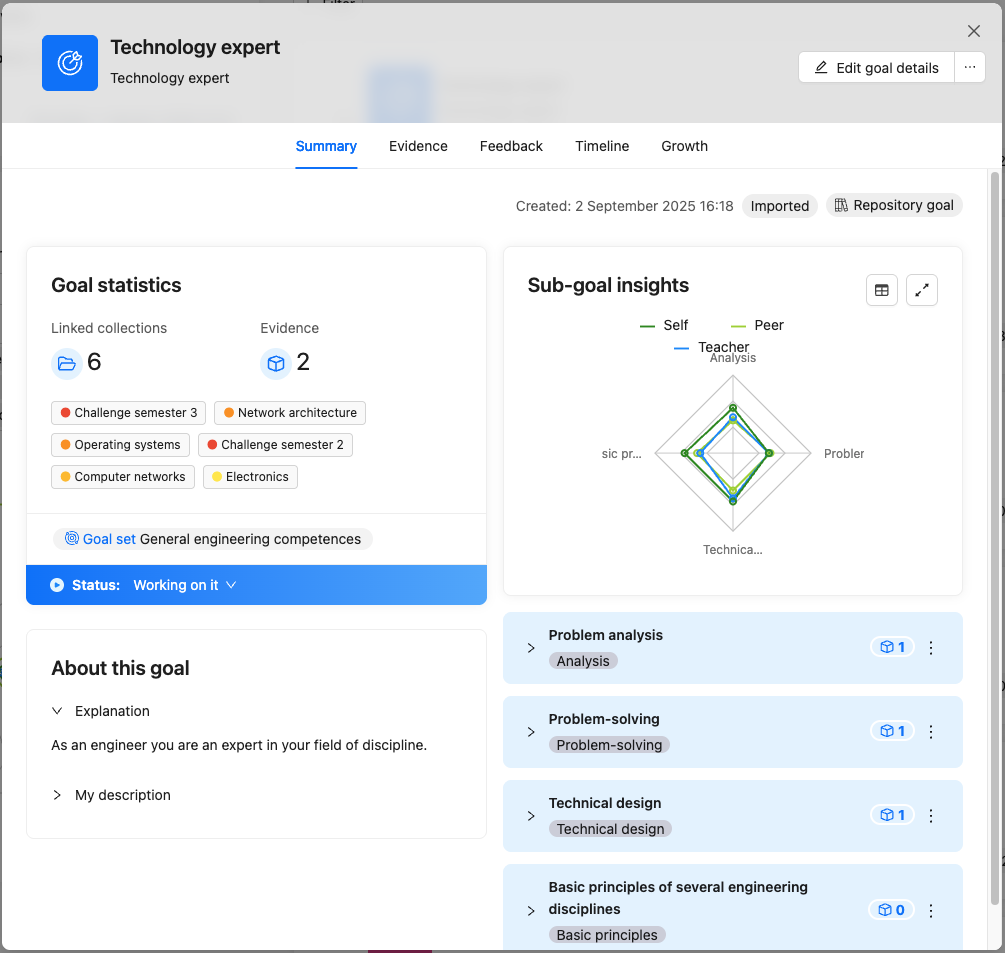Toggle the Peer legend series
Screen dimensions: 1005x953
pyautogui.click(x=757, y=326)
